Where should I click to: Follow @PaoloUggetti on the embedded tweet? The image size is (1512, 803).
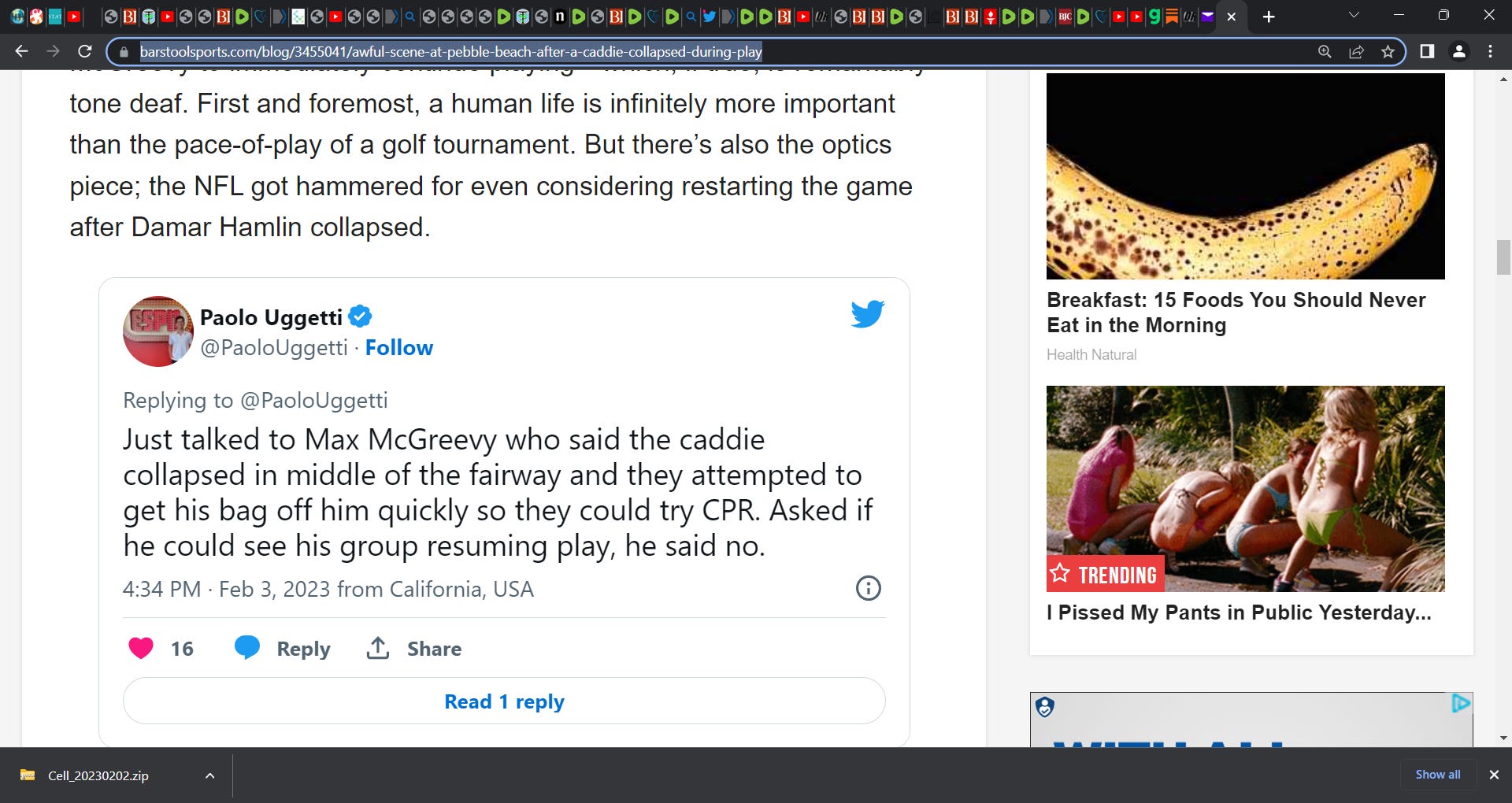(x=400, y=348)
